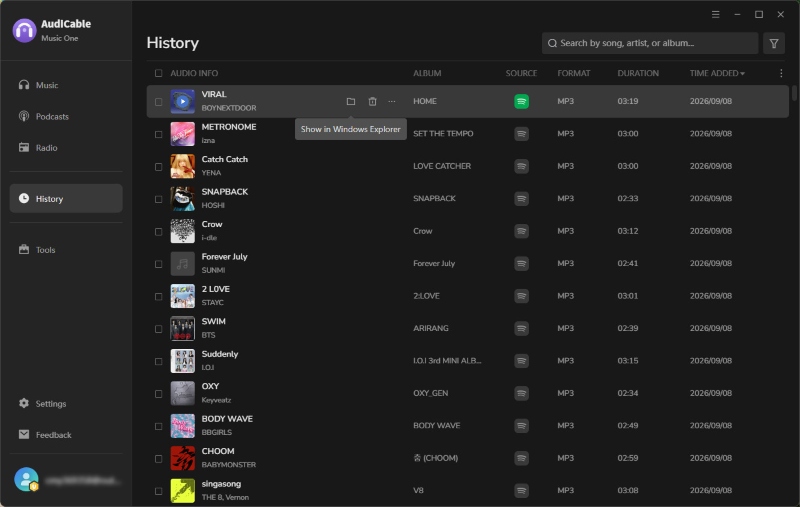This screenshot has height=507, width=800.
Task: Open more options for VIRAL row
Action: [x=391, y=102]
